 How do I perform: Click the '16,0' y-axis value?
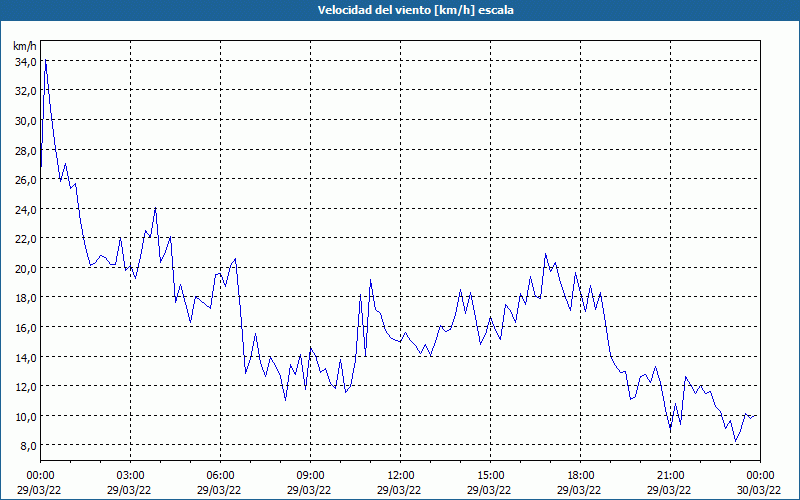[x=26, y=328]
